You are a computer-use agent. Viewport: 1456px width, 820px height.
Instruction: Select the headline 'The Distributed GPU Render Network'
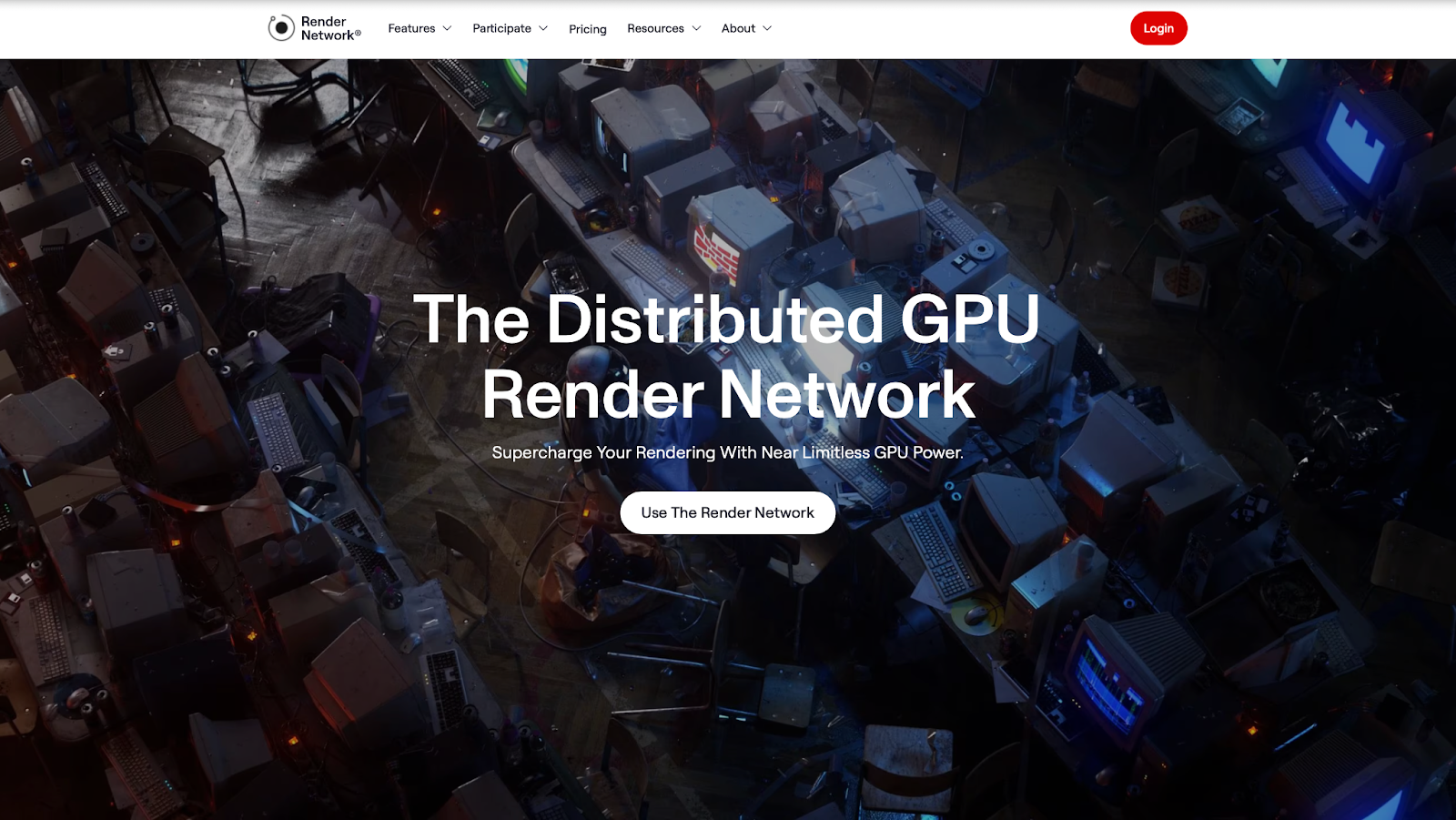(727, 356)
